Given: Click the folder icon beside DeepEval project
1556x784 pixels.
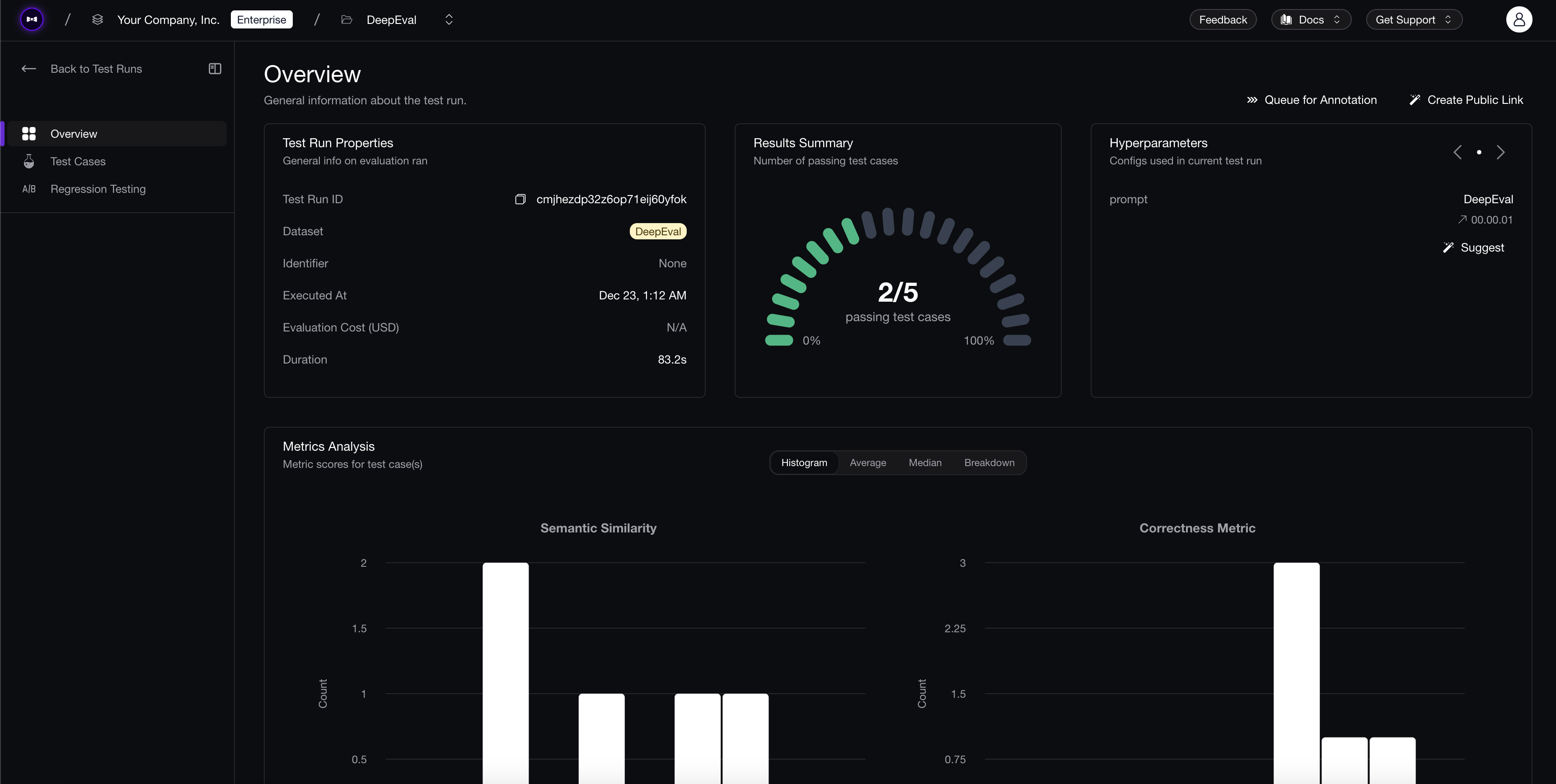Looking at the screenshot, I should 347,19.
